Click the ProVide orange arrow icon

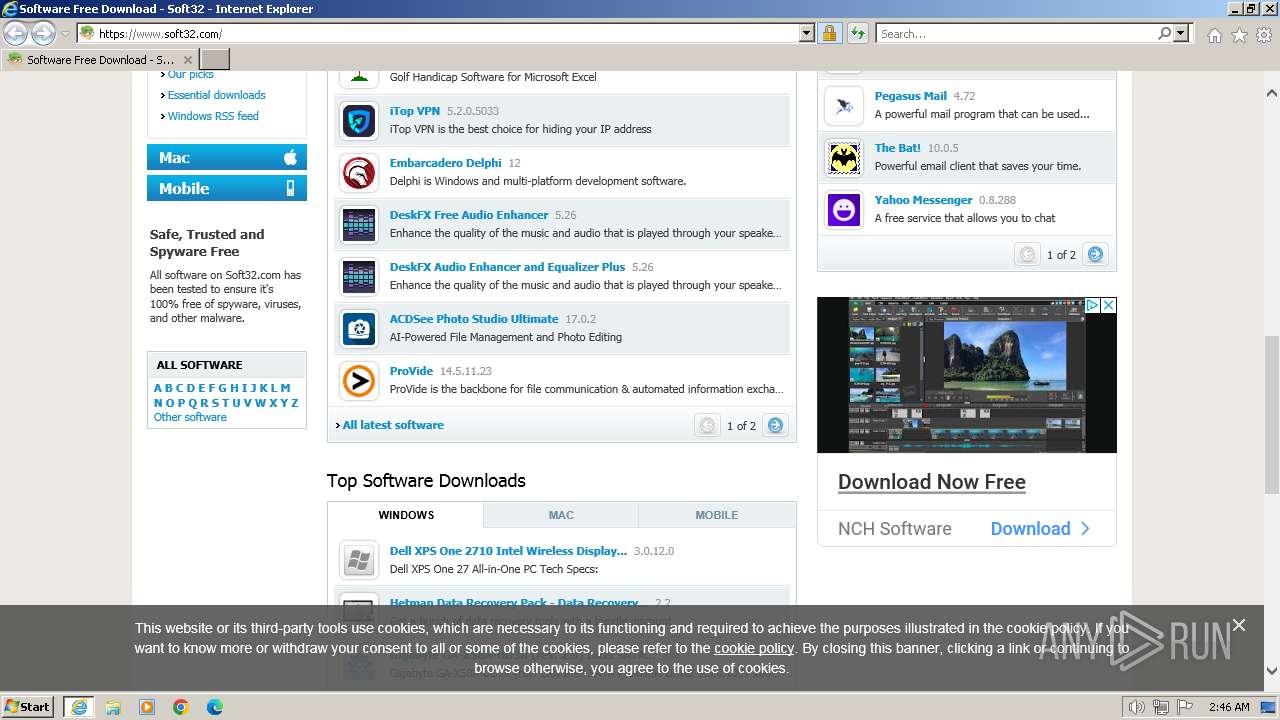(359, 380)
